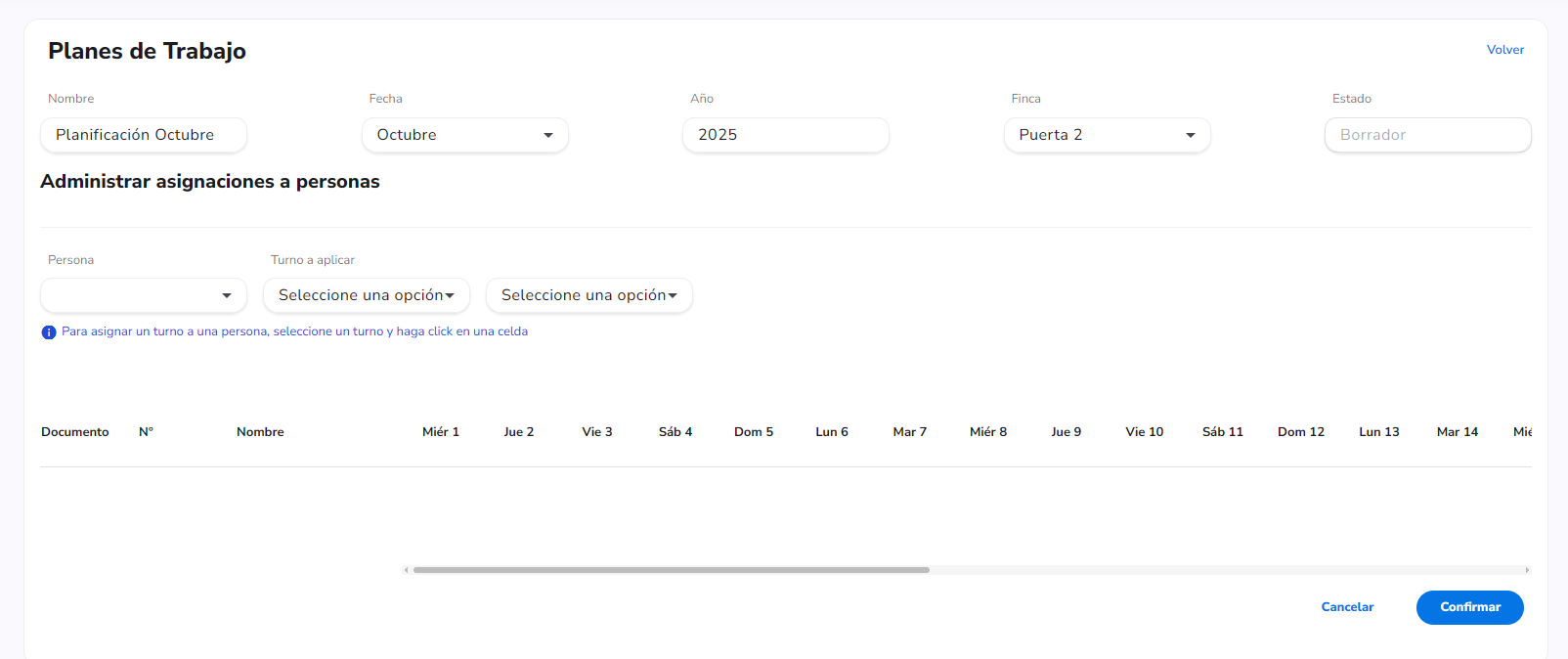Open the first Turno a aplicar dropdown
Viewport: 1568px width, 659px height.
(367, 295)
